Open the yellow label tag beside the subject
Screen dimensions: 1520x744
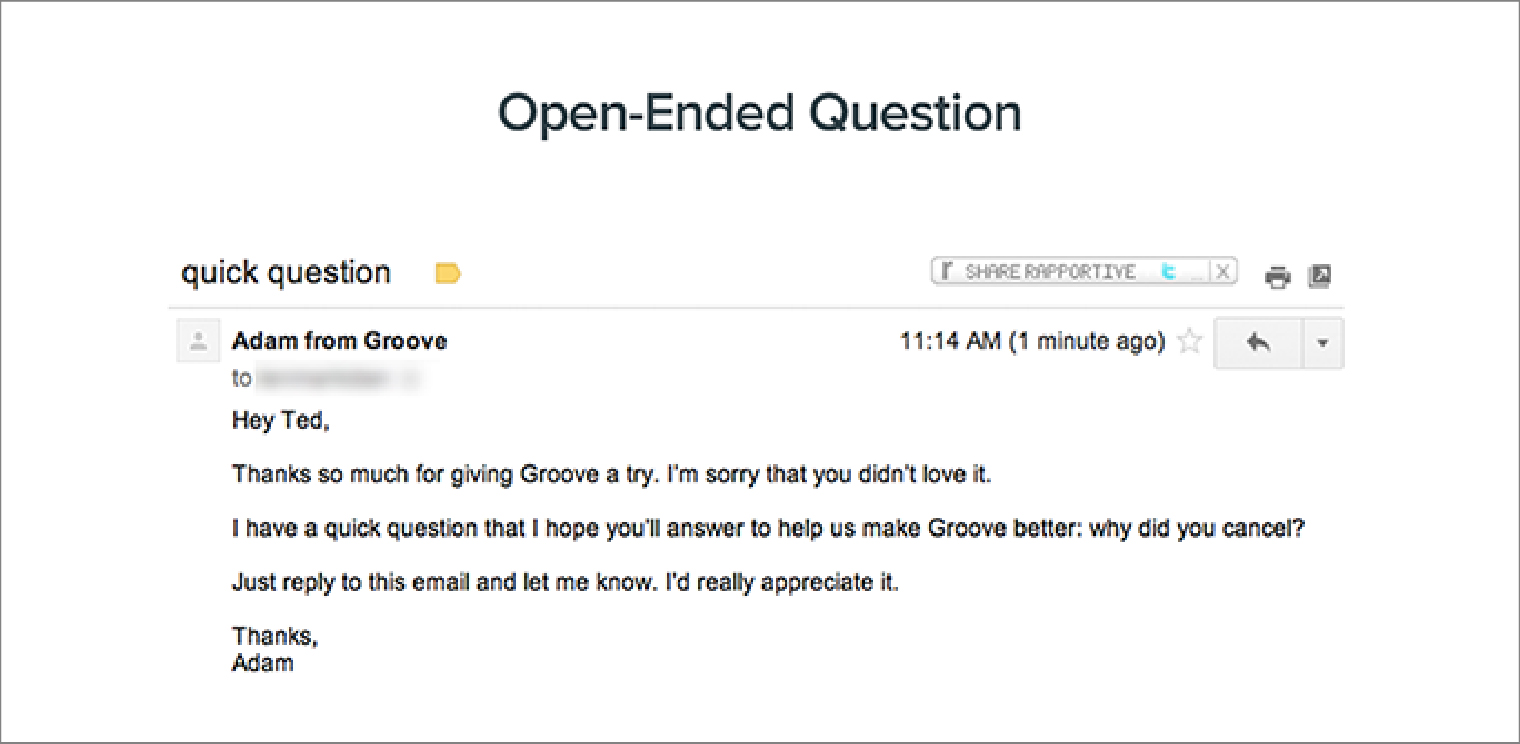coord(447,272)
